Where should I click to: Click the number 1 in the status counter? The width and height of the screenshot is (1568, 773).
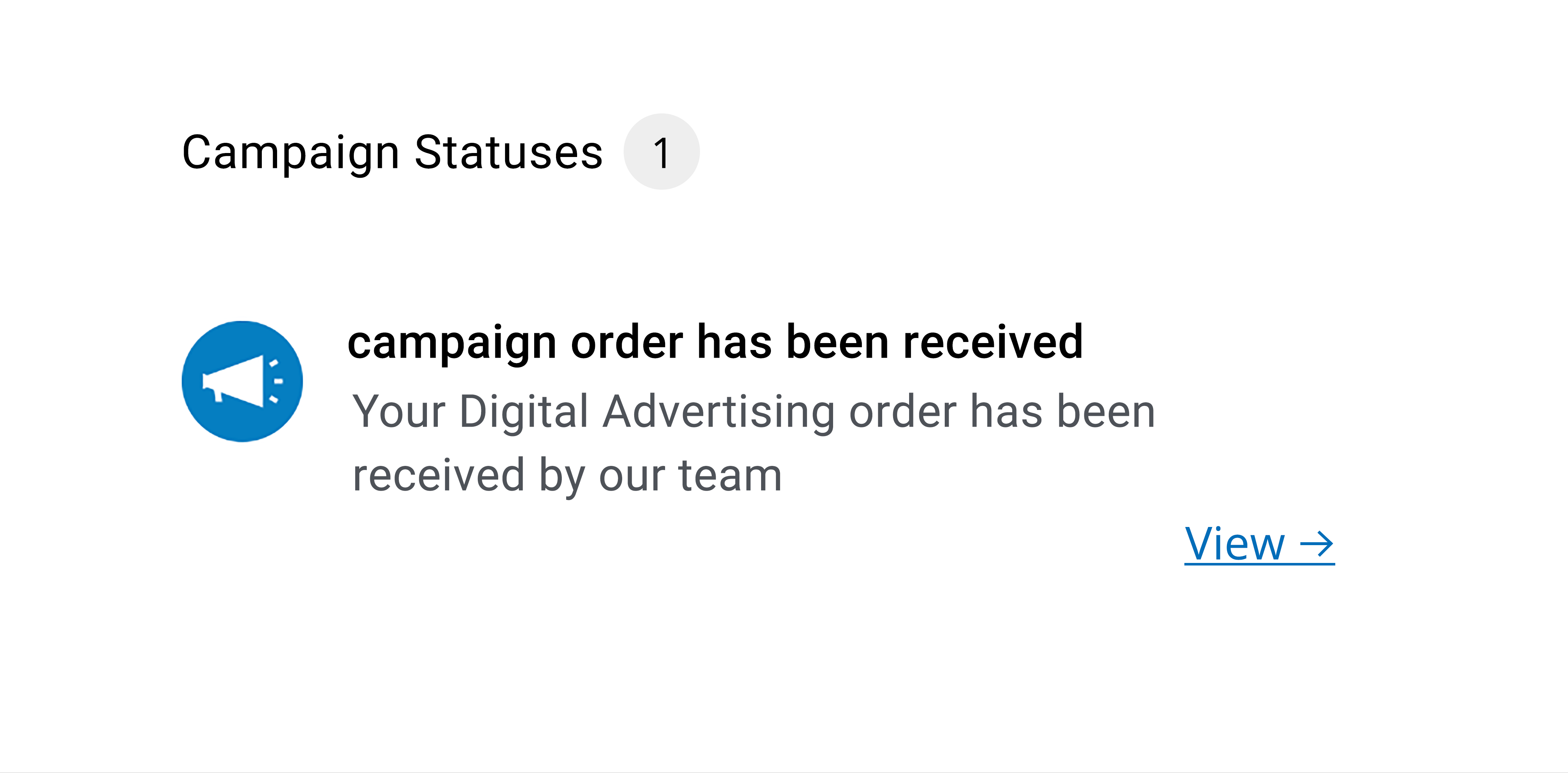pos(662,153)
